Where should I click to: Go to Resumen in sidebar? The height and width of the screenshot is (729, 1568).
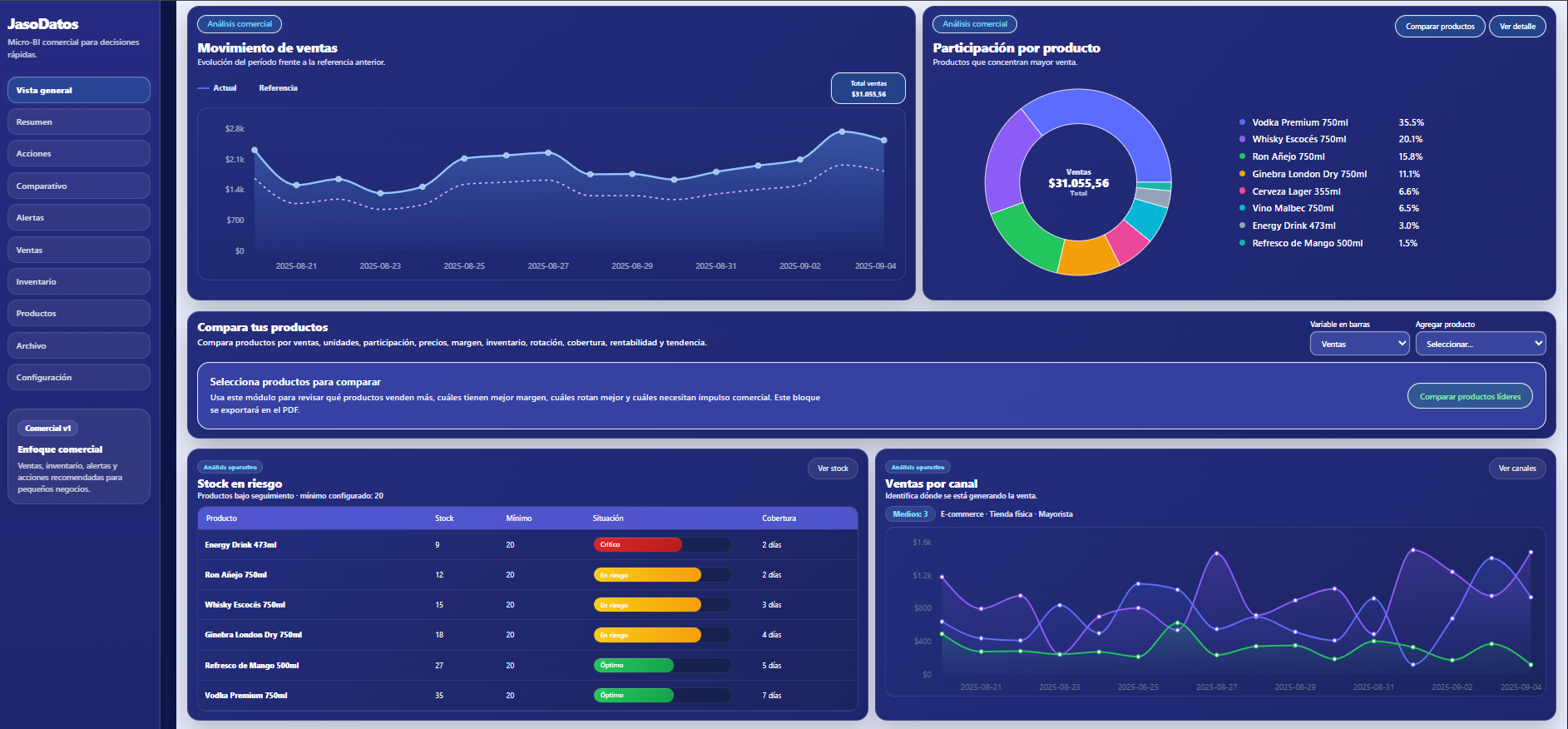coord(79,121)
